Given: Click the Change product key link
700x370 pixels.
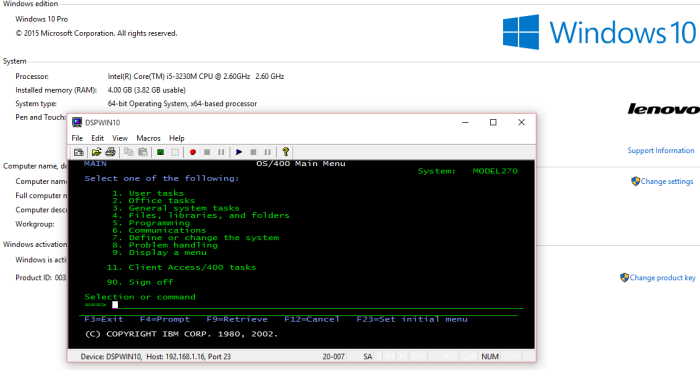Looking at the screenshot, I should point(662,278).
